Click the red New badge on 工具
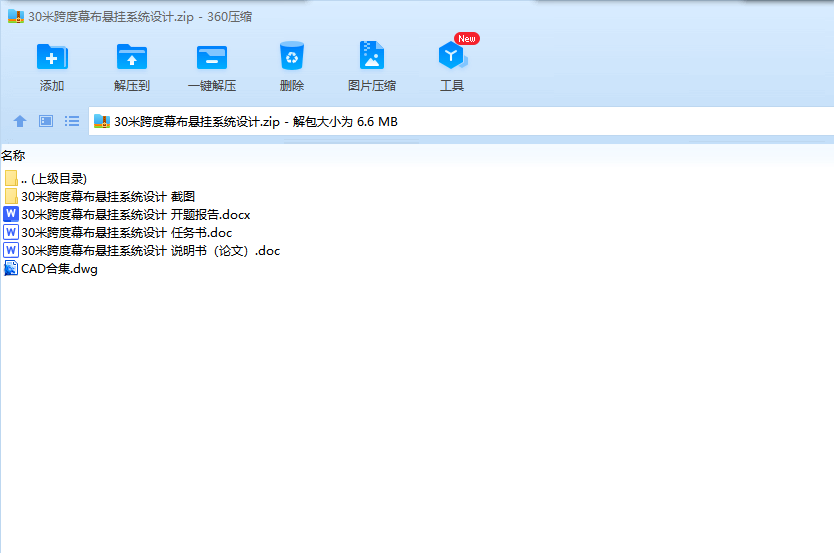The height and width of the screenshot is (553, 834). [x=466, y=38]
